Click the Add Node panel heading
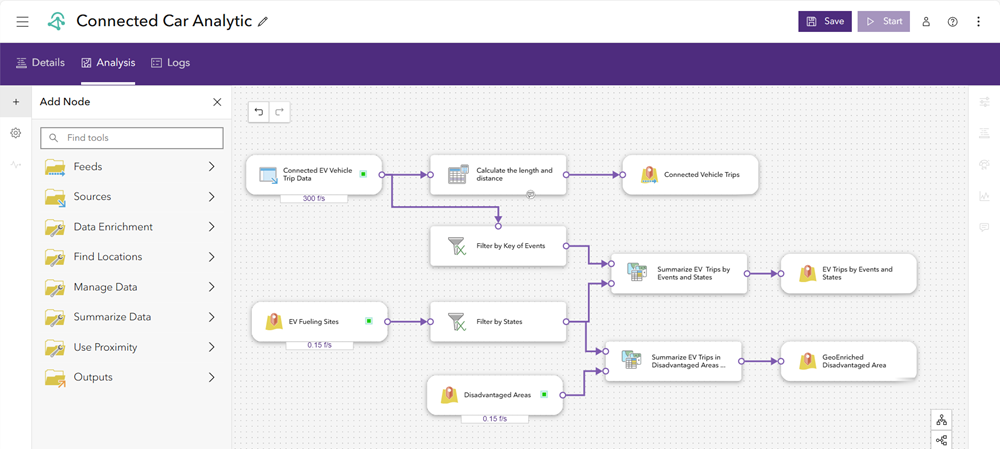The image size is (1000, 449). tap(65, 102)
